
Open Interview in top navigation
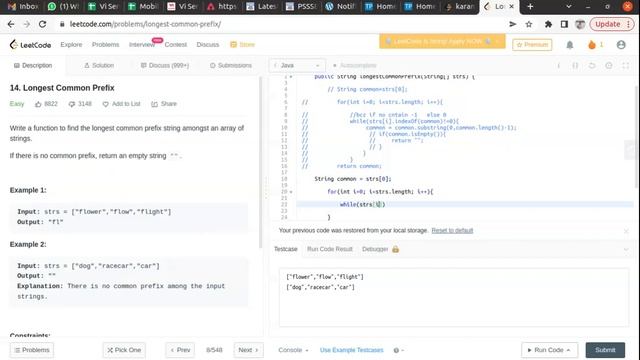[142, 44]
